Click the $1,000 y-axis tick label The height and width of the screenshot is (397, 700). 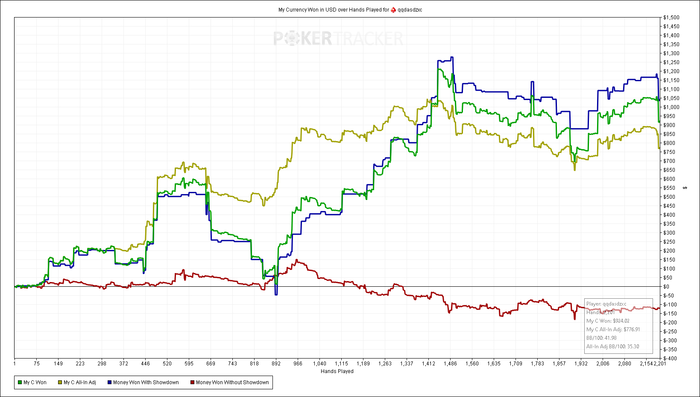click(671, 107)
